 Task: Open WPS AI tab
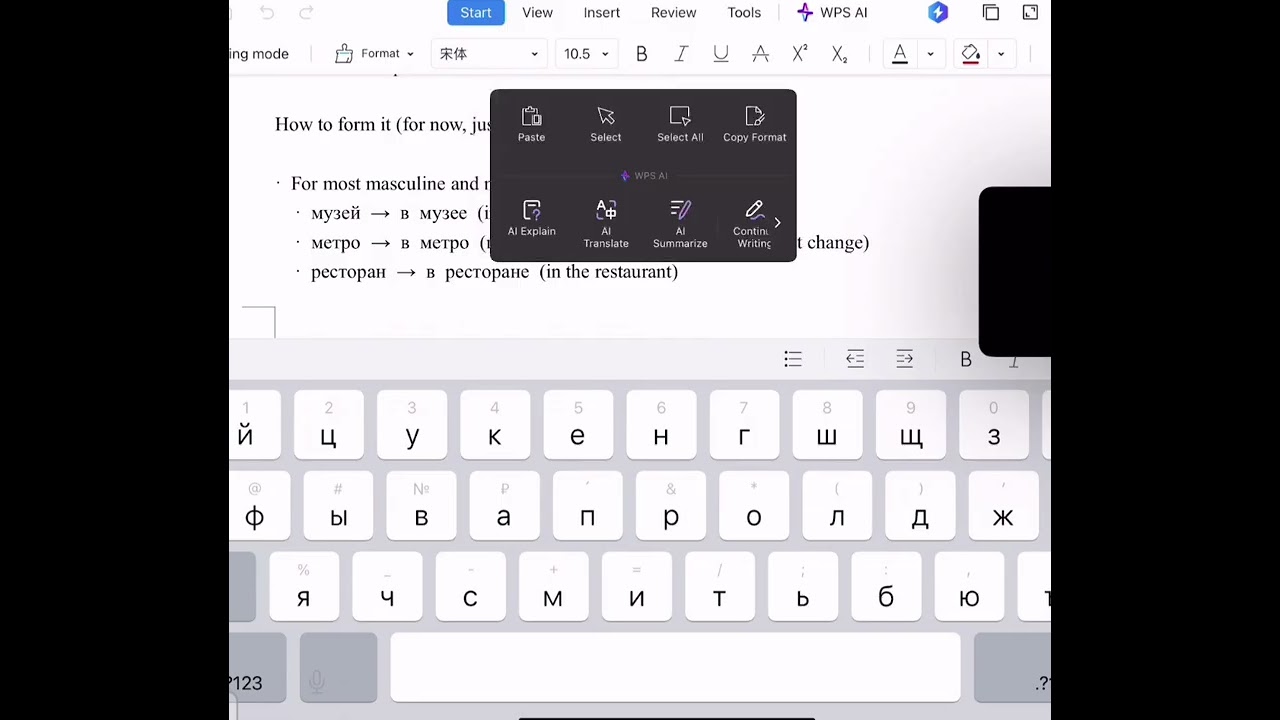pyautogui.click(x=832, y=13)
